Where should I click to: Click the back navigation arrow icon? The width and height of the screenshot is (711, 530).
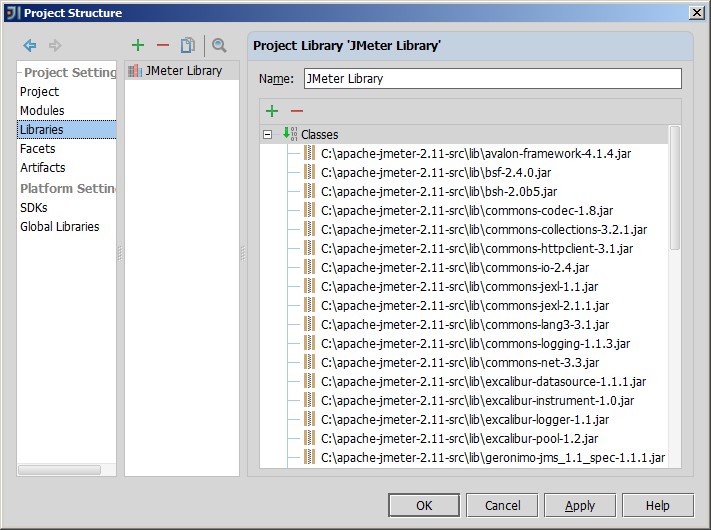coord(30,46)
